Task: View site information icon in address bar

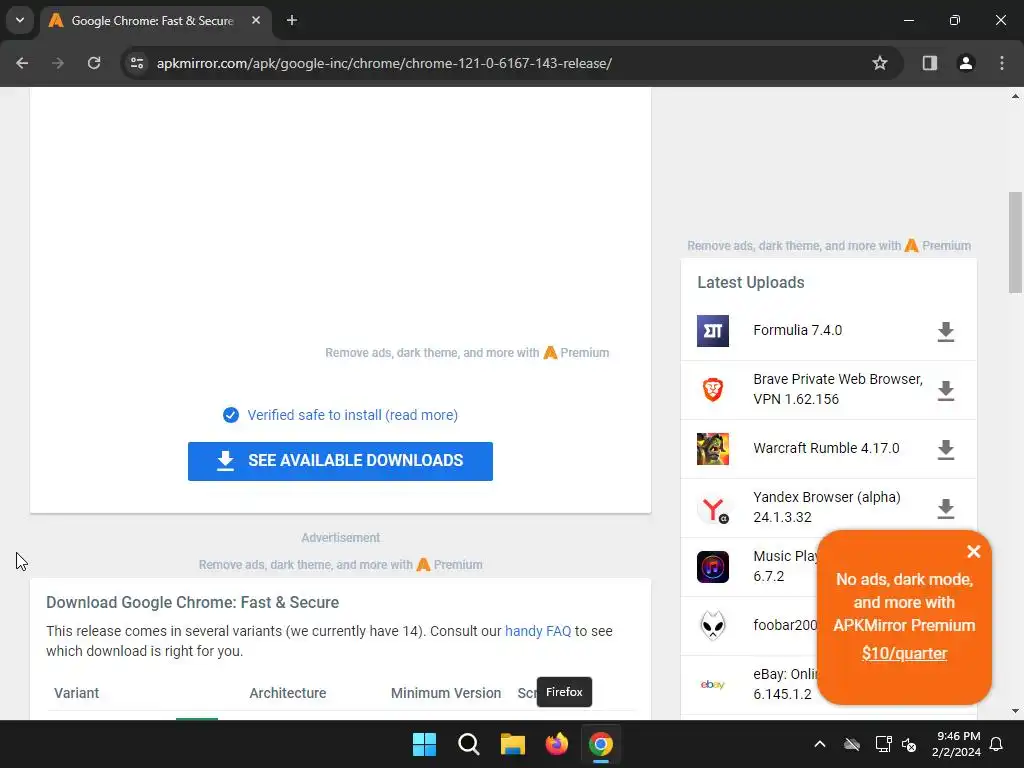Action: (137, 63)
